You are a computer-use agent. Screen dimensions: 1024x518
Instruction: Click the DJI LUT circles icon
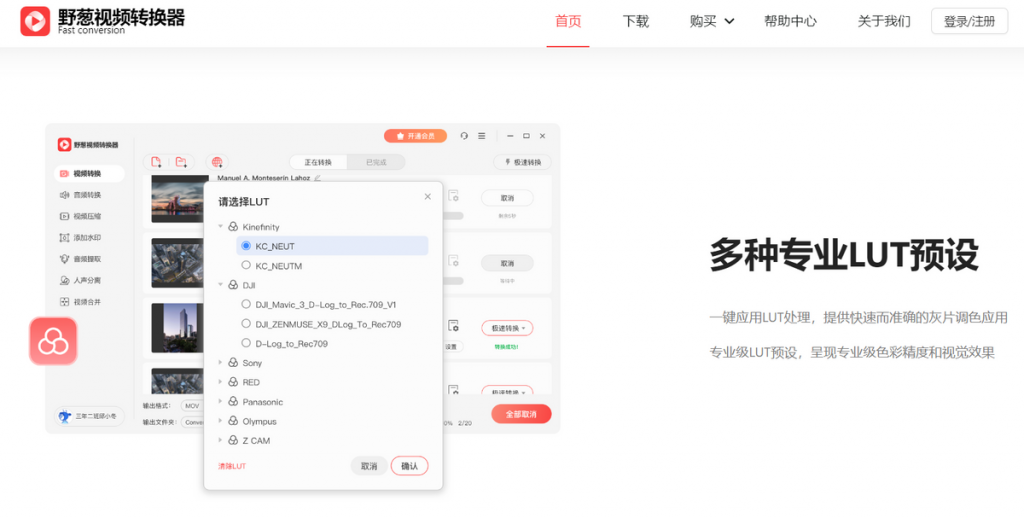point(233,285)
